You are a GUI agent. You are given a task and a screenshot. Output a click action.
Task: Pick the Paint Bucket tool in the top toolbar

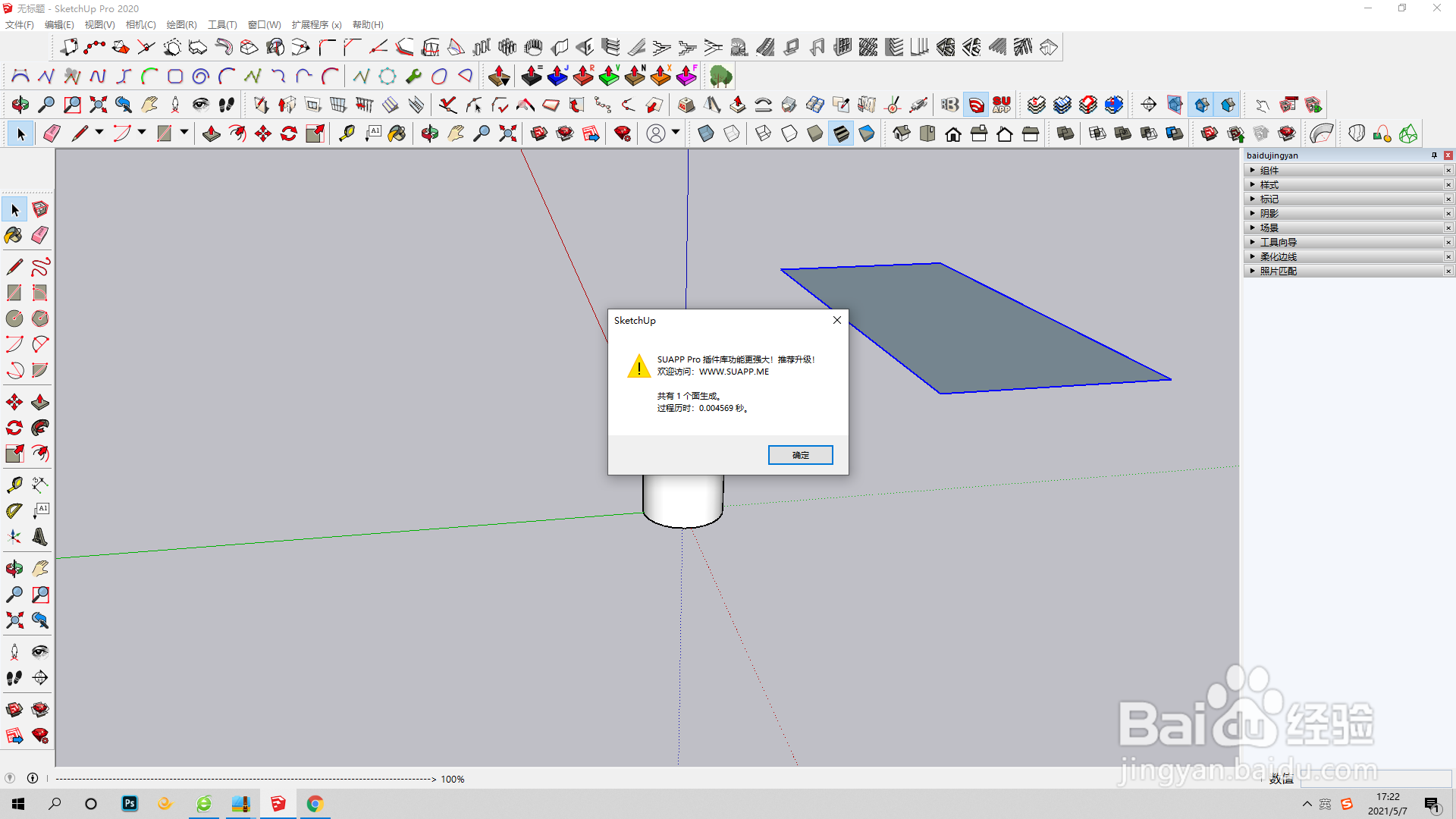[x=397, y=134]
